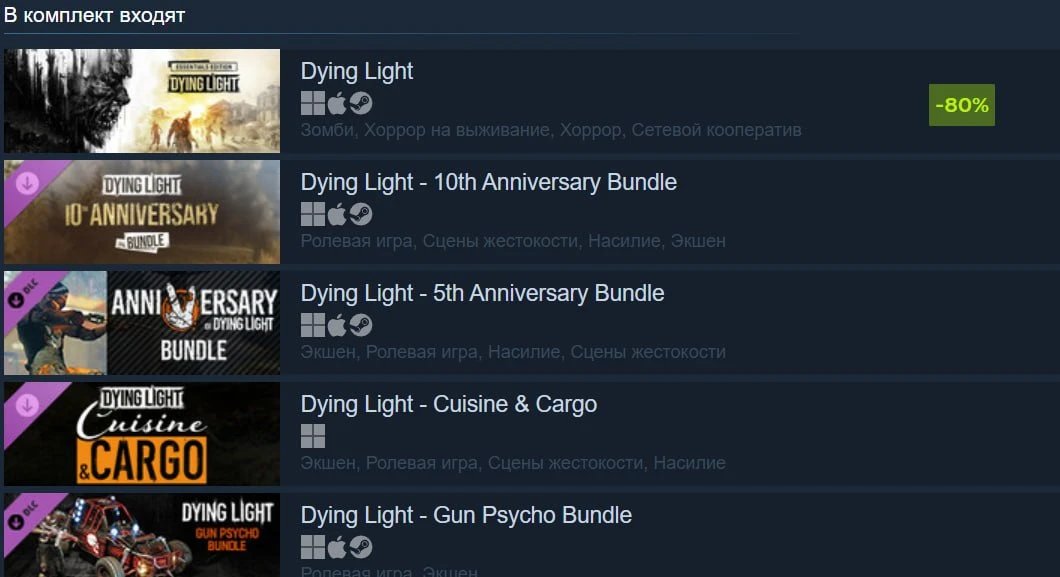Open the Dying Light game title link
Viewport: 1060px width, 577px height.
click(x=357, y=71)
